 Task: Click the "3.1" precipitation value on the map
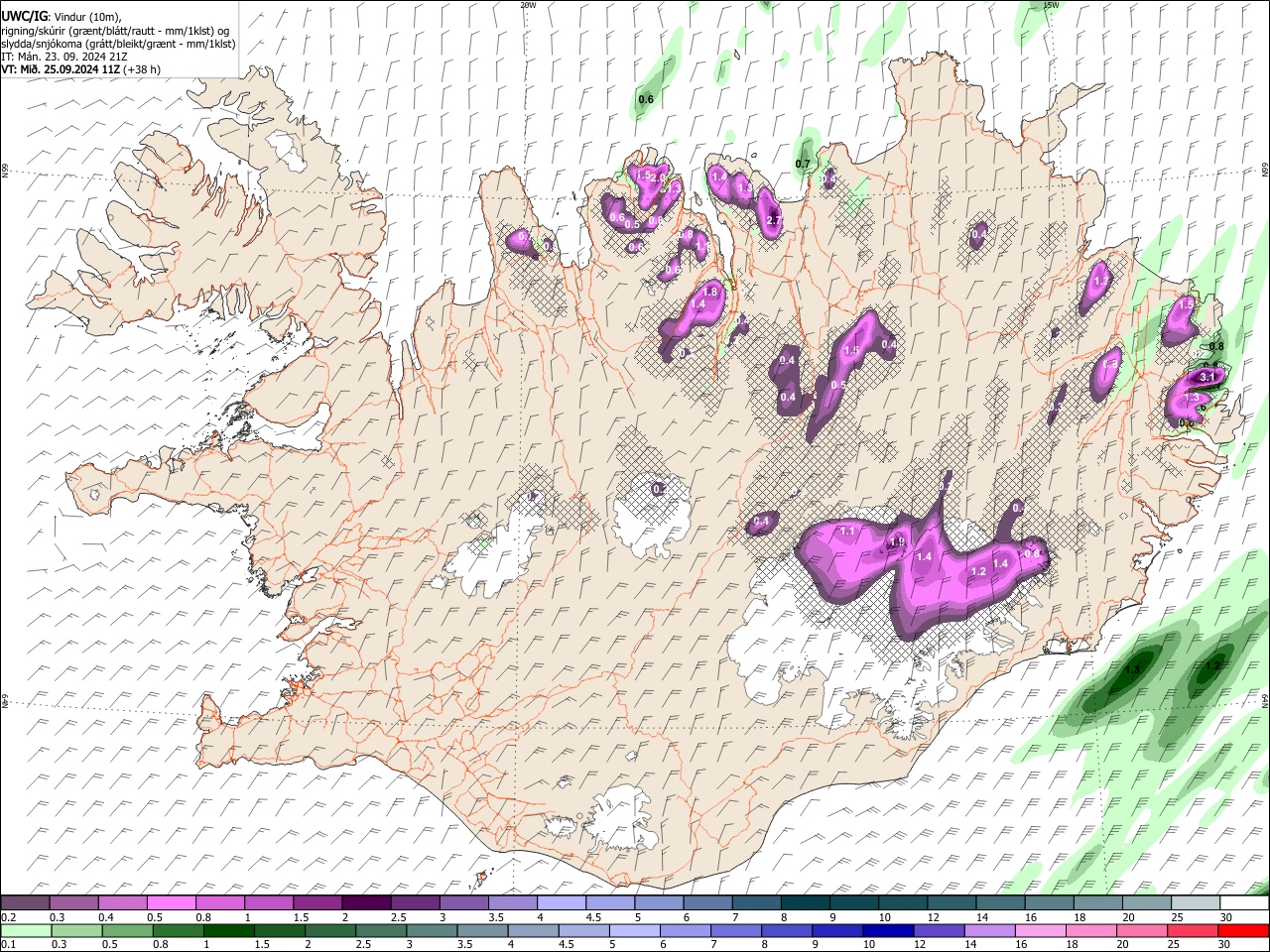[1207, 378]
